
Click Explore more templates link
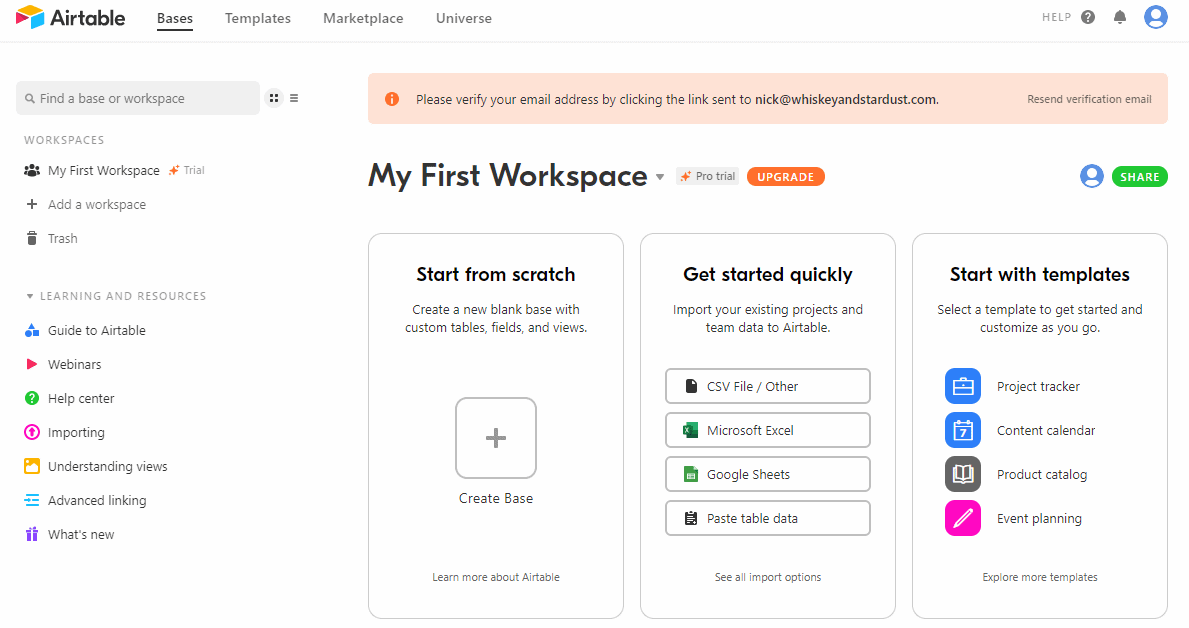[x=1040, y=577]
